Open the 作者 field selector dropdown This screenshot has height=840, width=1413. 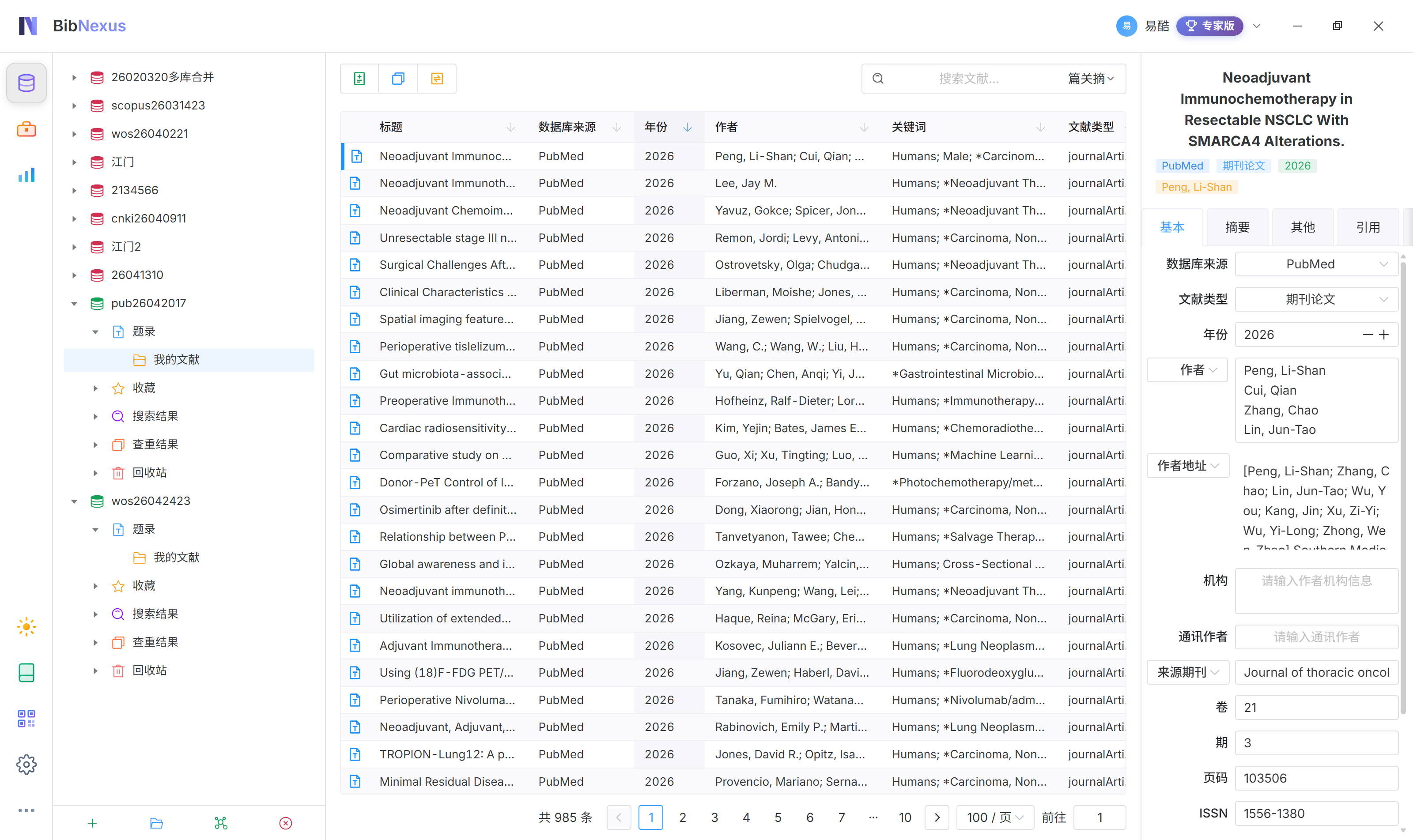tap(1187, 370)
